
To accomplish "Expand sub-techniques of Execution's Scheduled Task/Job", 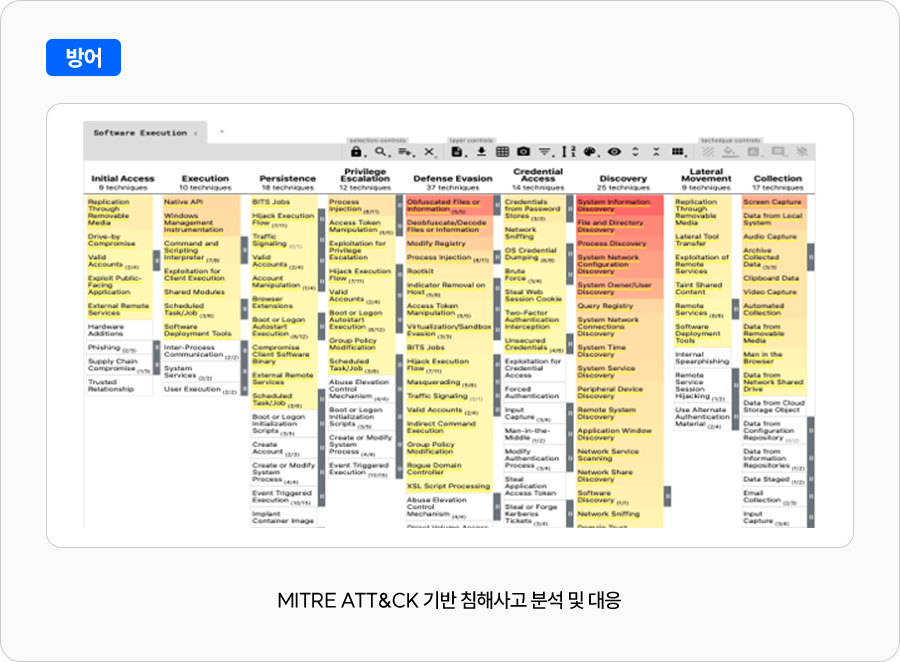I will [x=244, y=309].
